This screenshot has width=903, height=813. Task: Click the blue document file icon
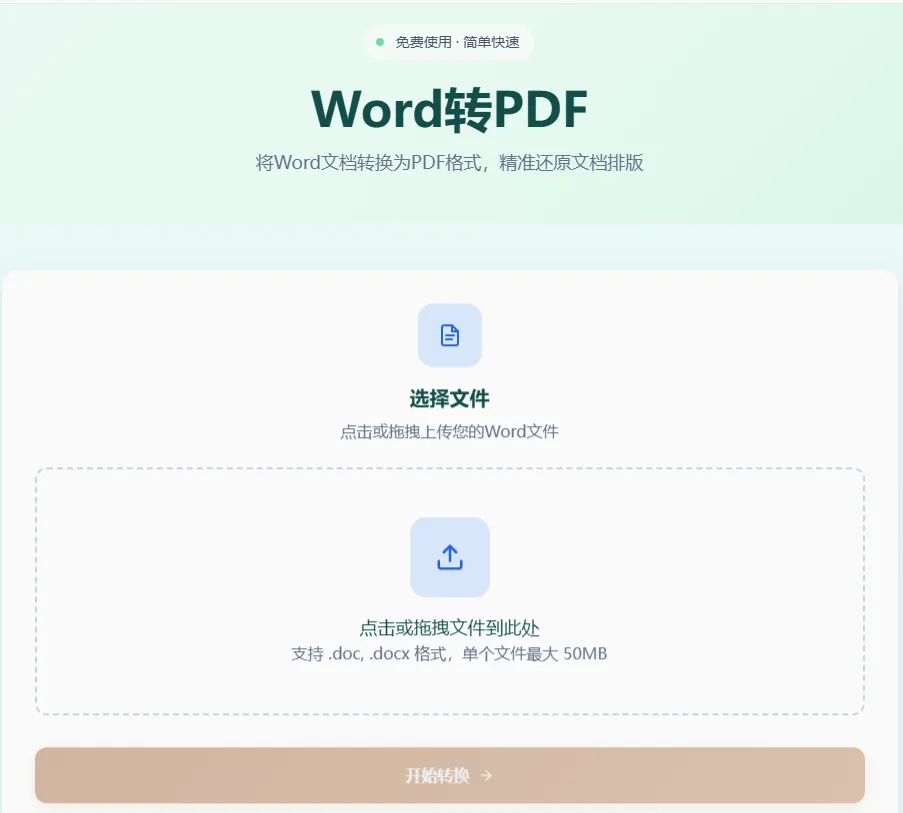(450, 335)
